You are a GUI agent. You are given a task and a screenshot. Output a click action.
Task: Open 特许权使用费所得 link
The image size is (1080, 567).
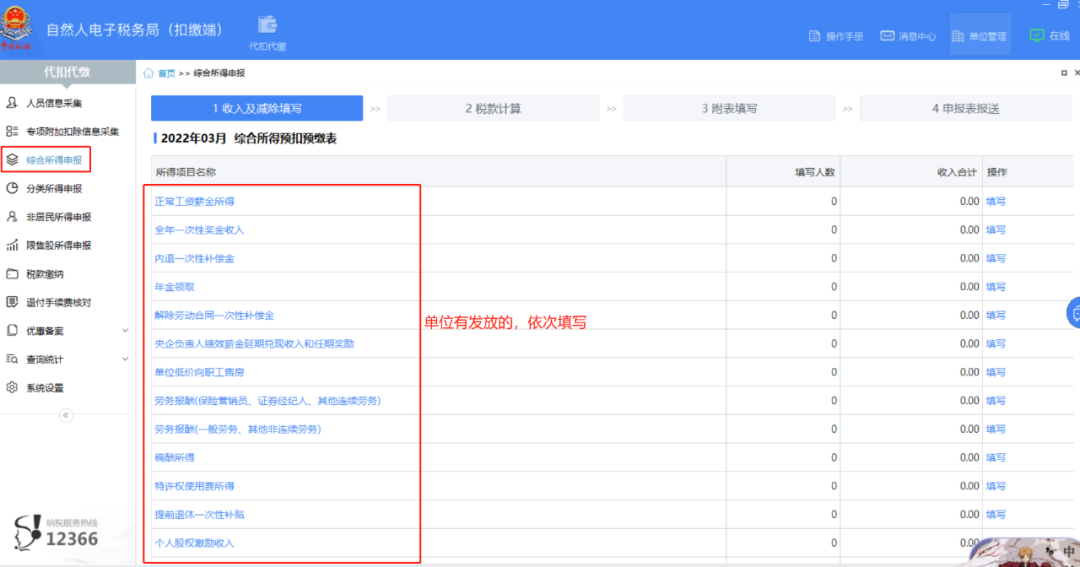(194, 486)
